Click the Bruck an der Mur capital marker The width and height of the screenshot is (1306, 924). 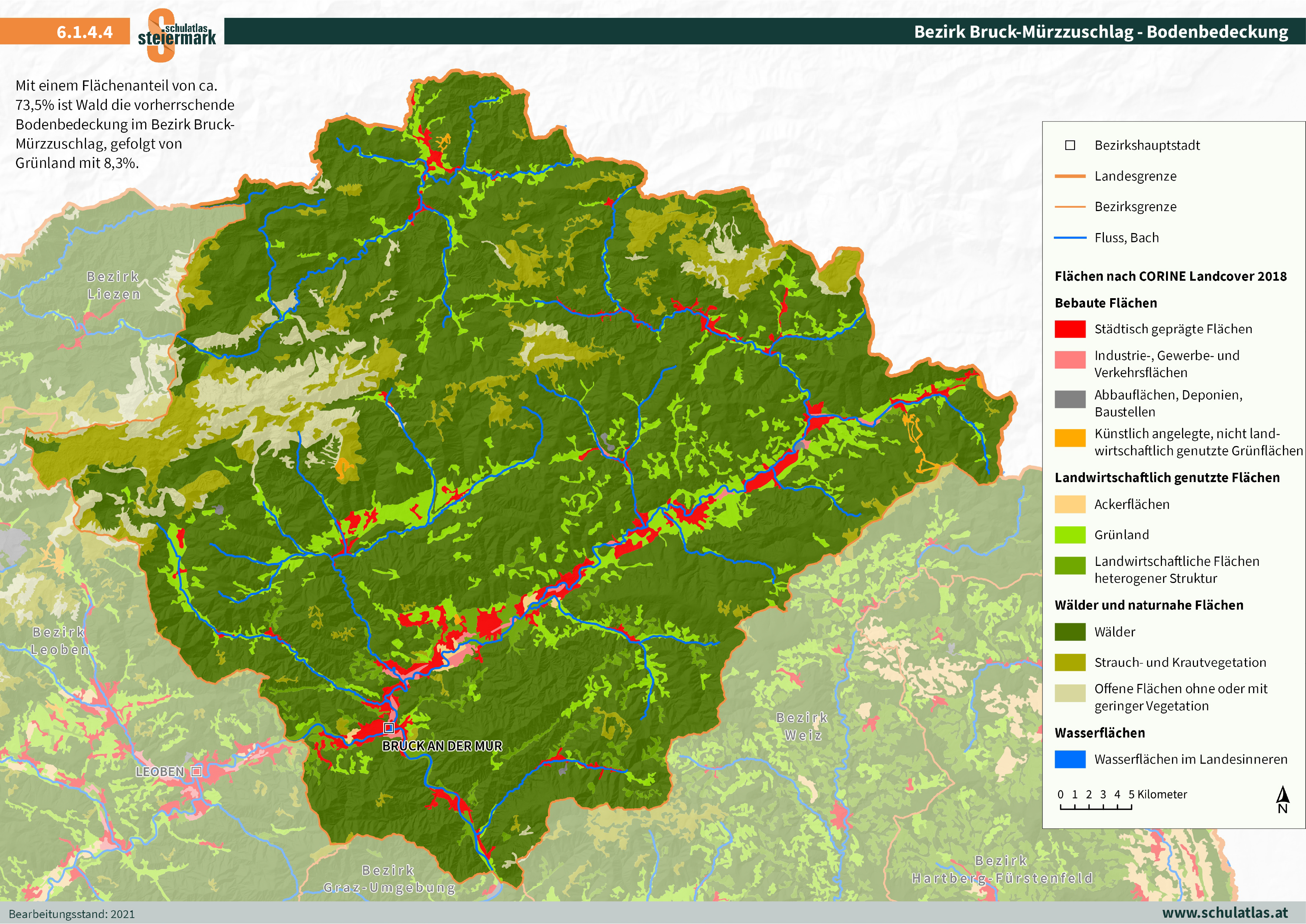coord(389,728)
